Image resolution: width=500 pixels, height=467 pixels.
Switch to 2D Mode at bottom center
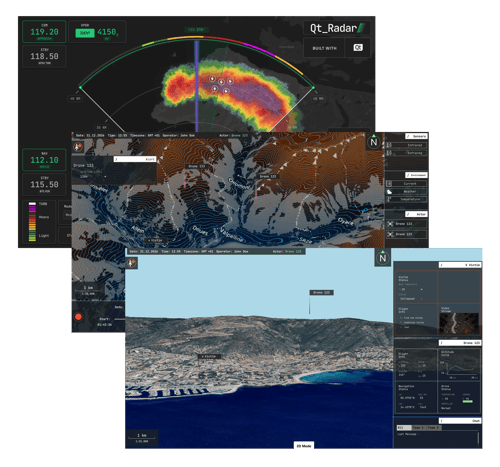[304, 445]
